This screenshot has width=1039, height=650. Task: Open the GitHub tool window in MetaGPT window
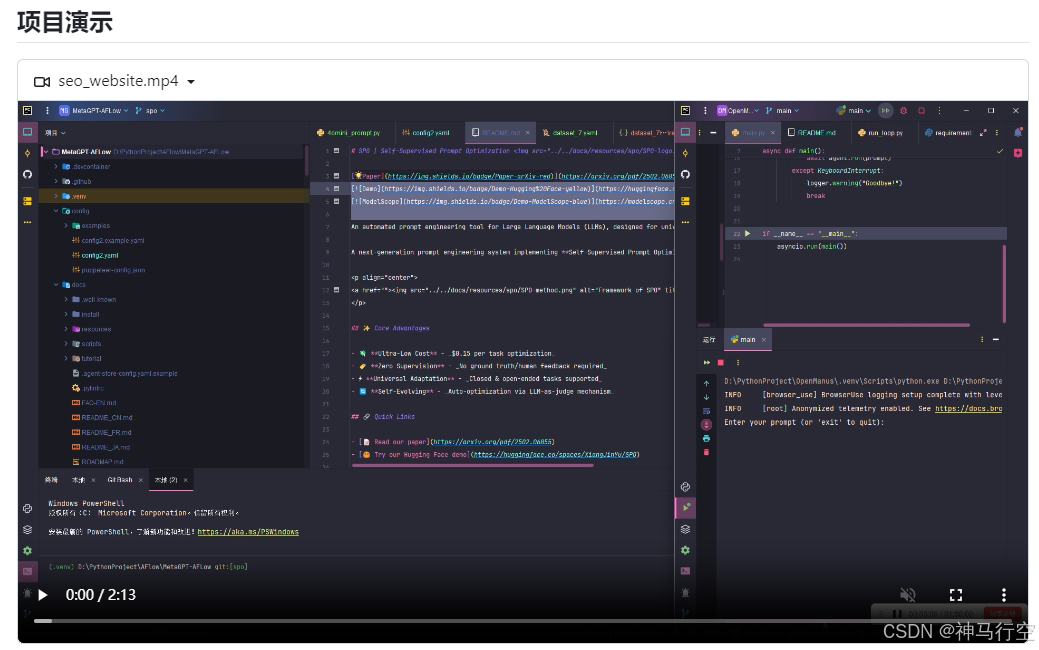[x=27, y=174]
